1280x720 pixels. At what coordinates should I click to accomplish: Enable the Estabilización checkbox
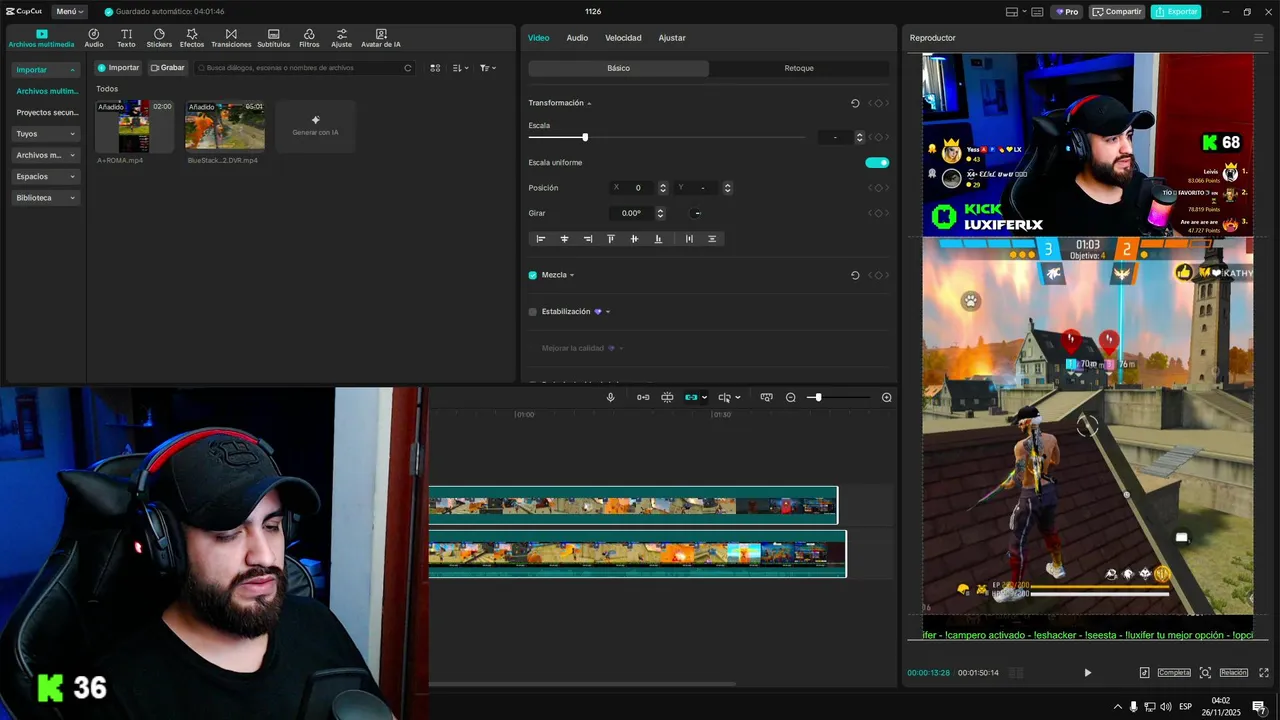[x=533, y=312]
